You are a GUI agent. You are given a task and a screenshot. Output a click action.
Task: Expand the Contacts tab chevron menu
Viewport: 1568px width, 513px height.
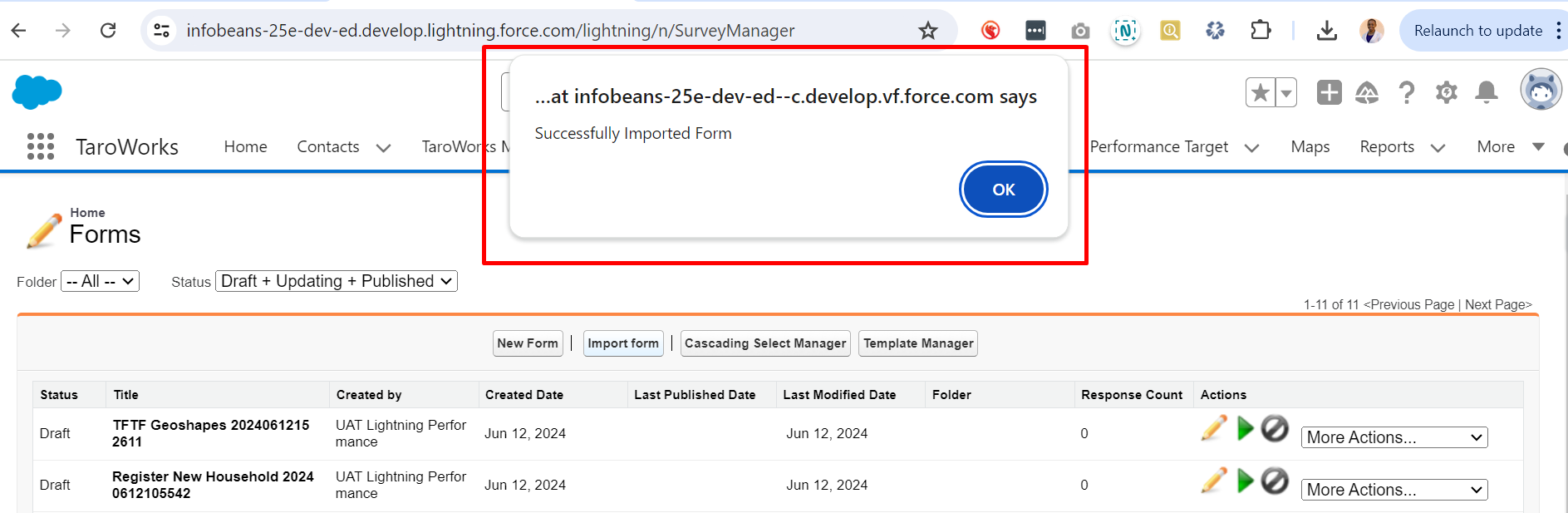(x=383, y=148)
